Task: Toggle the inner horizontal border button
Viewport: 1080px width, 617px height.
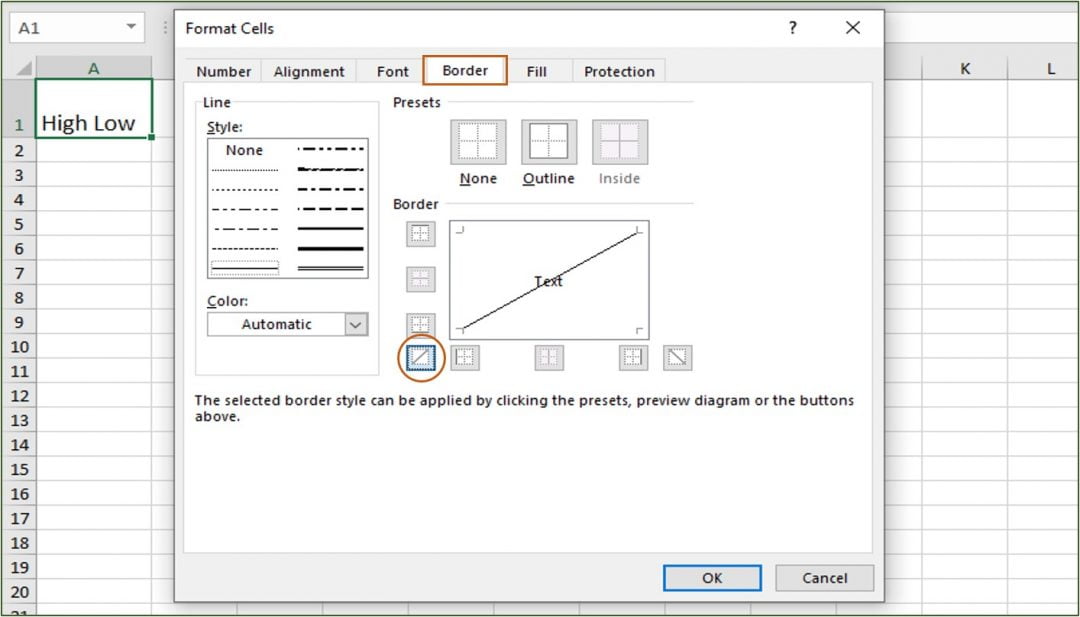Action: 420,279
